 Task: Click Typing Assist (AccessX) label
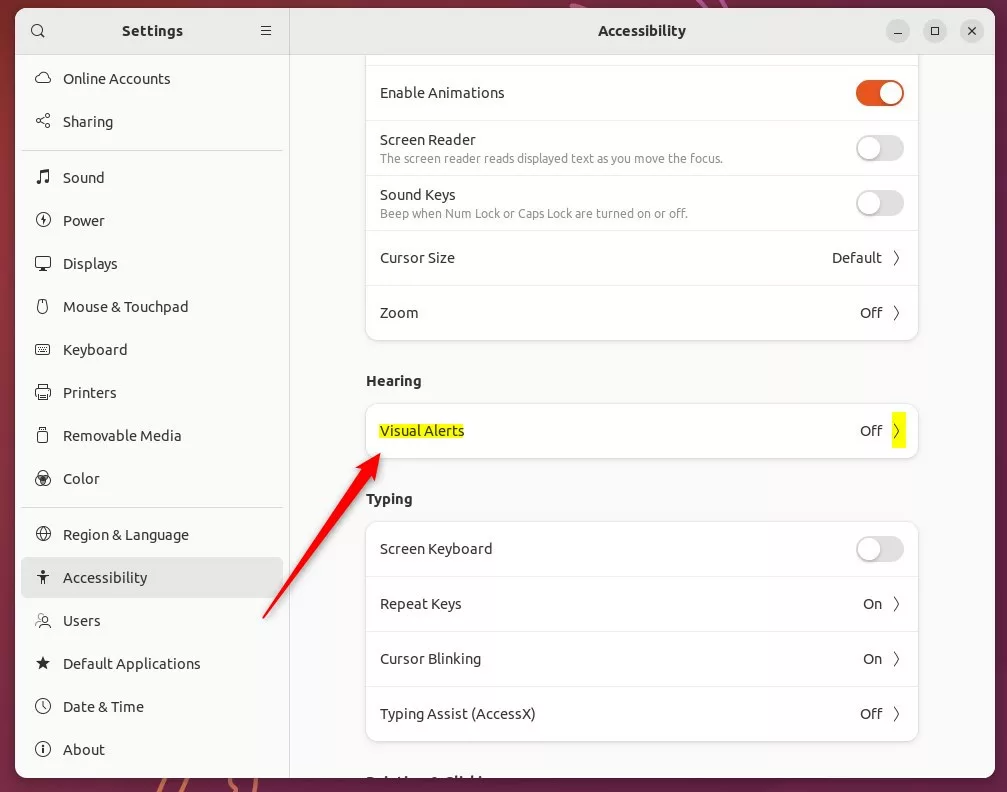pos(457,714)
